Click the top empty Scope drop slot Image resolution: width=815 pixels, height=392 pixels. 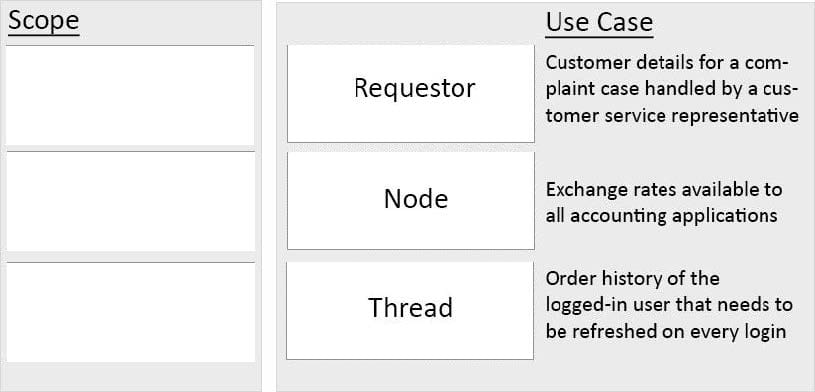coord(130,96)
